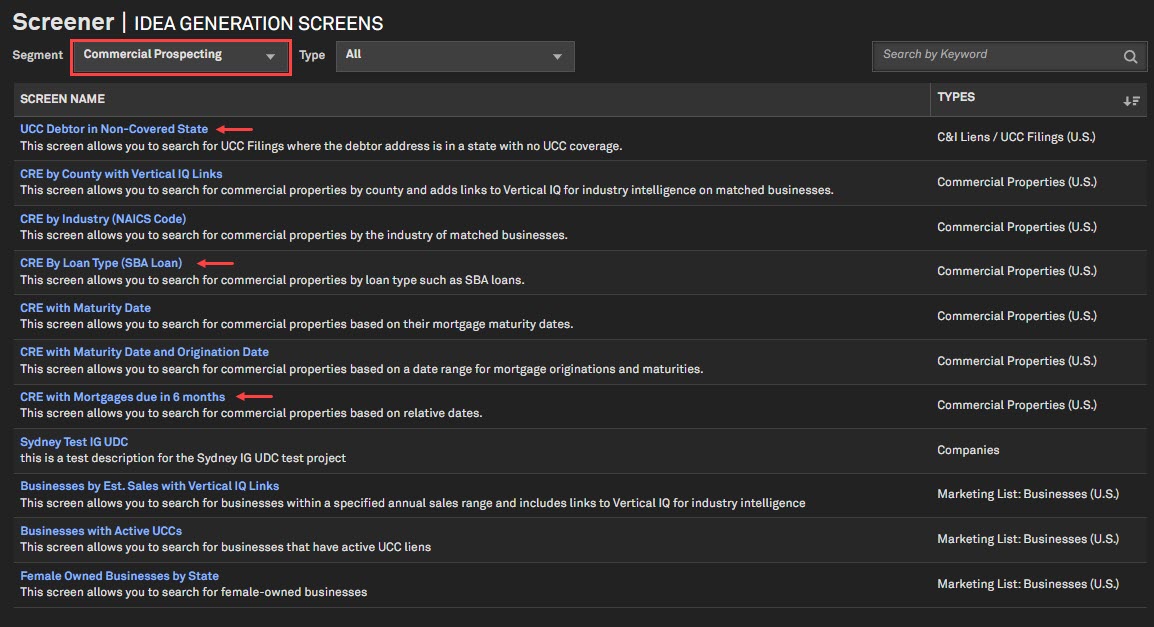Click the SCREEN NAME column header
The image size is (1154, 627).
tap(62, 99)
